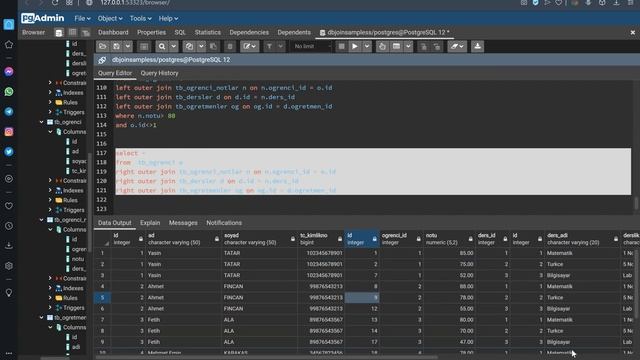This screenshot has width=640, height=360.
Task: Switch to the Statistics tab
Action: pos(208,32)
